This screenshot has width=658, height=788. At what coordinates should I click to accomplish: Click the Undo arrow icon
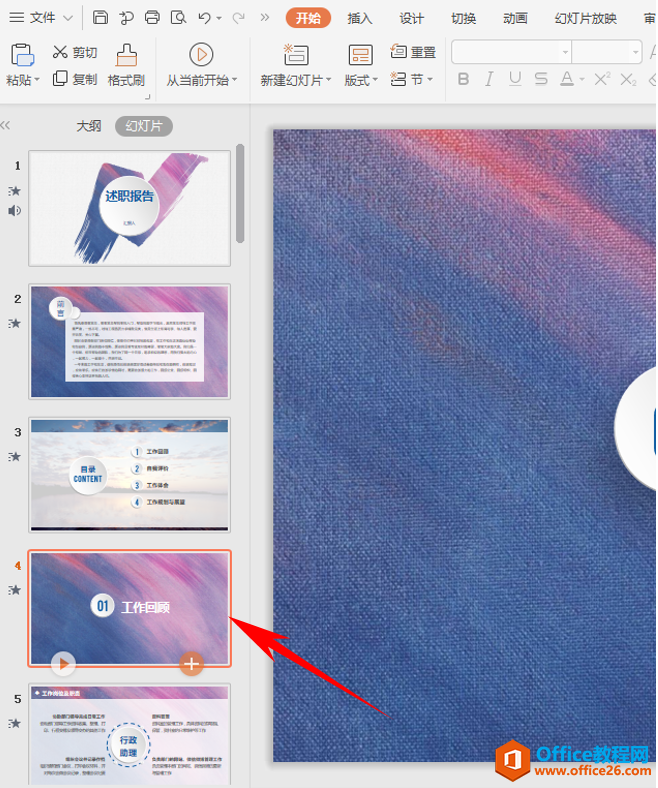(x=204, y=18)
